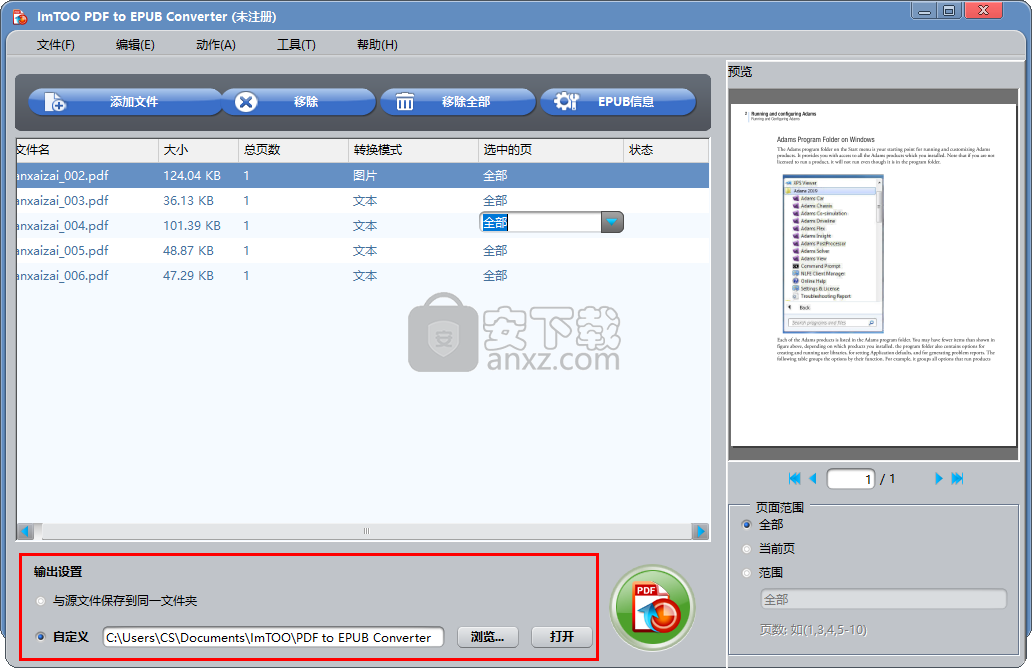The image size is (1032, 668).
Task: Open the 文件(F) menu
Action: (x=55, y=45)
